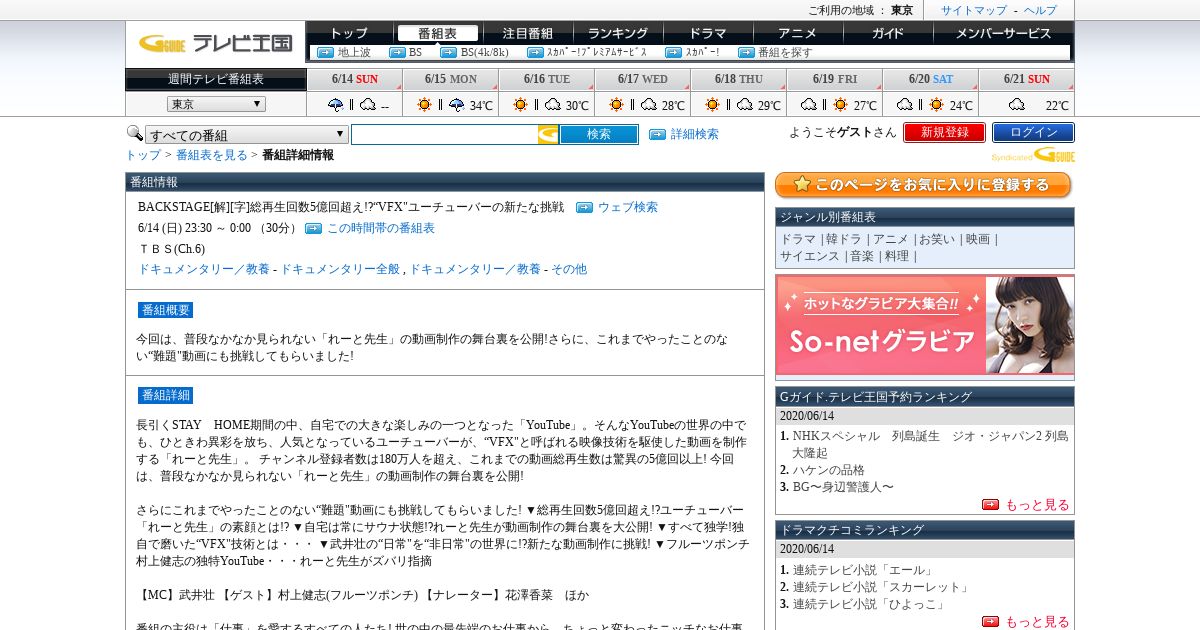Go to 番組表を見る in breadcrumb
1200x630 pixels.
pyautogui.click(x=212, y=155)
